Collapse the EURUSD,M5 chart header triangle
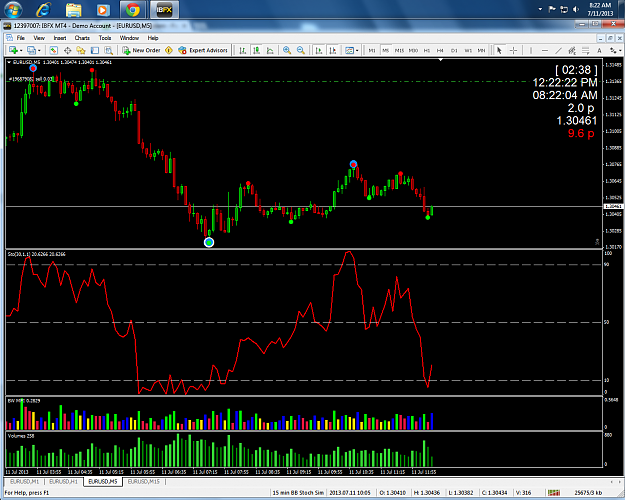 point(9,62)
